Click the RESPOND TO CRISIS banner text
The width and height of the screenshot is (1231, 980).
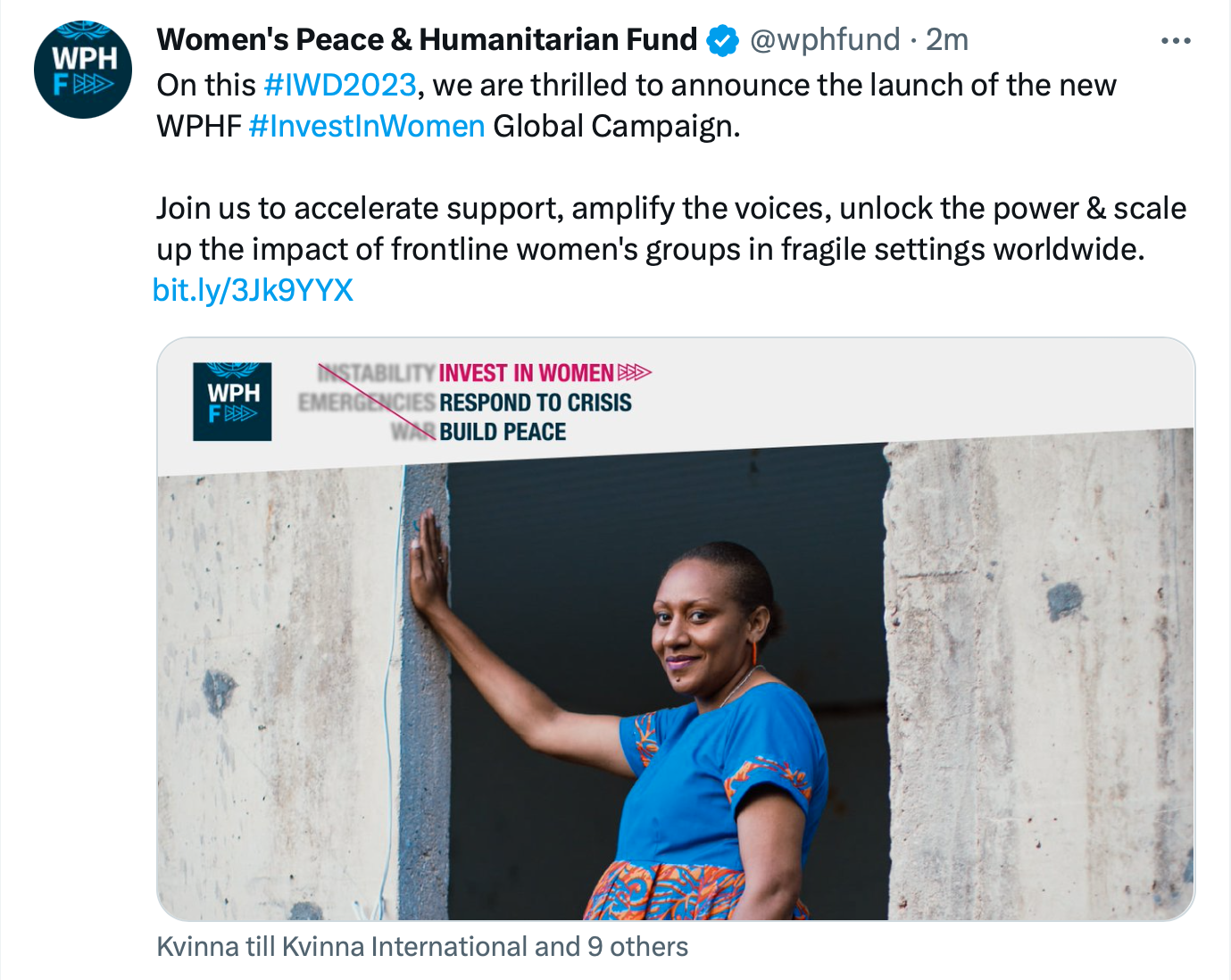(535, 403)
